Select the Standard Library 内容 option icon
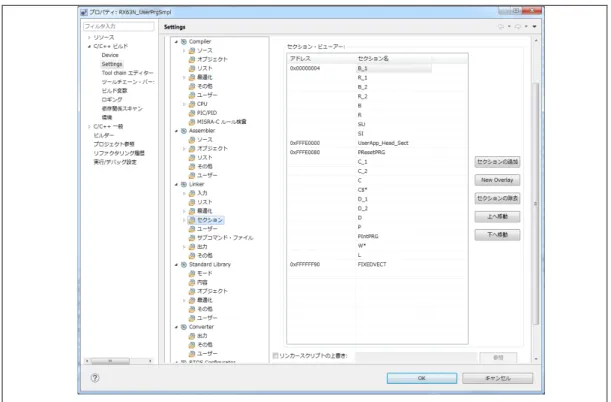The width and height of the screenshot is (611, 402). tap(192, 282)
